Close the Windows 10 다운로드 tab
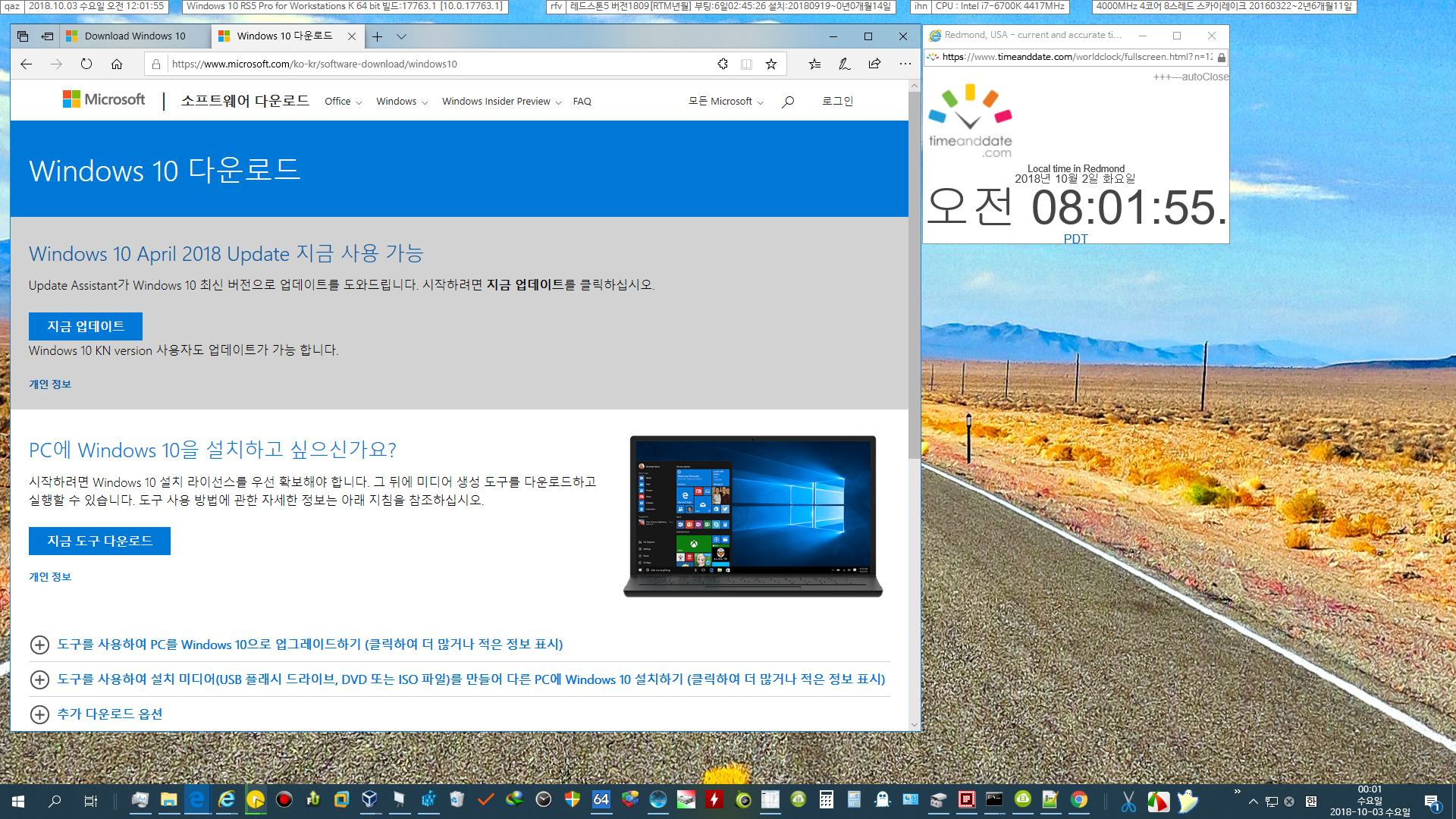 [352, 36]
